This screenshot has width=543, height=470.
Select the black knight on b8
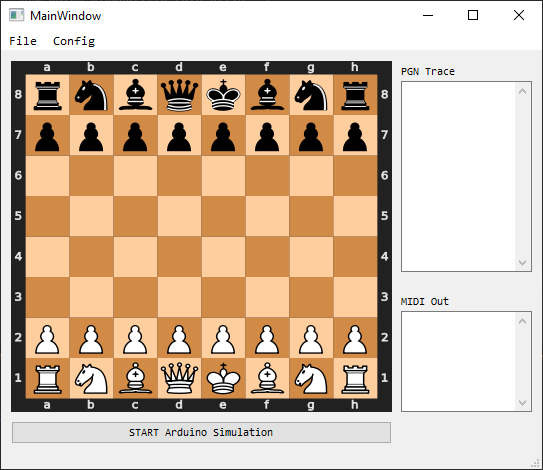point(91,95)
